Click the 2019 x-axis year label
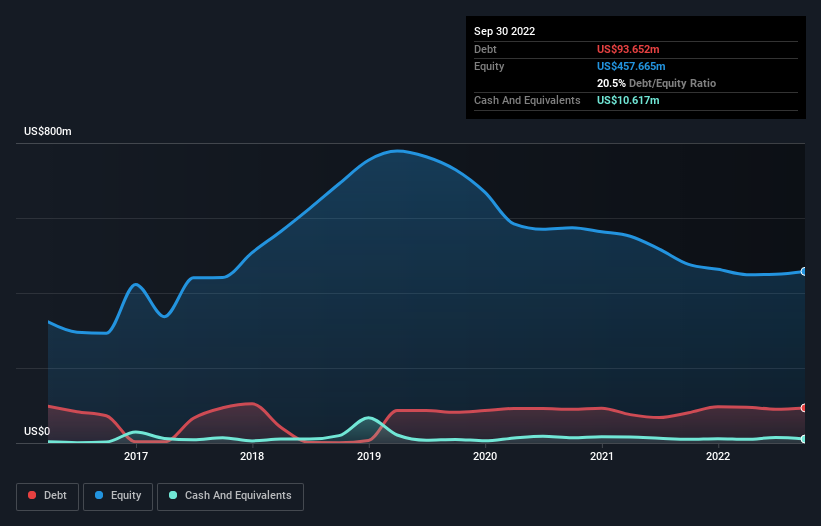Image resolution: width=821 pixels, height=526 pixels. click(x=369, y=456)
